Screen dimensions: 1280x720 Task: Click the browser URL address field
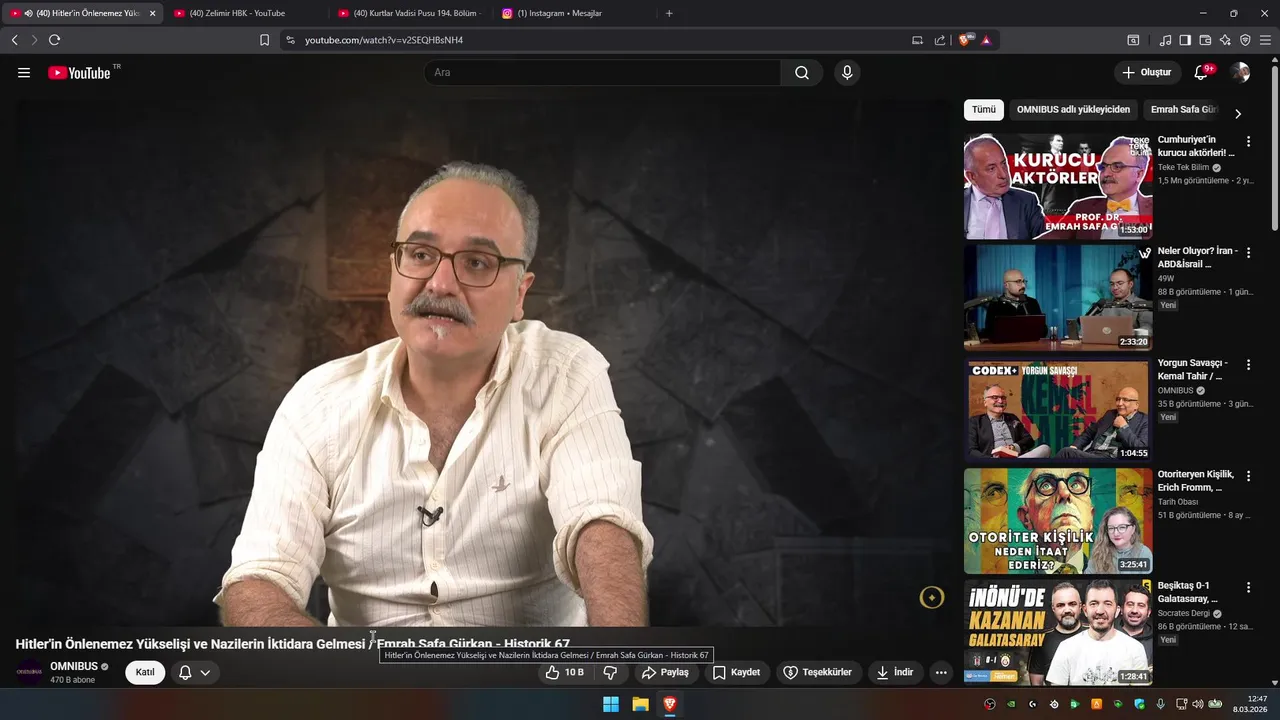click(600, 40)
